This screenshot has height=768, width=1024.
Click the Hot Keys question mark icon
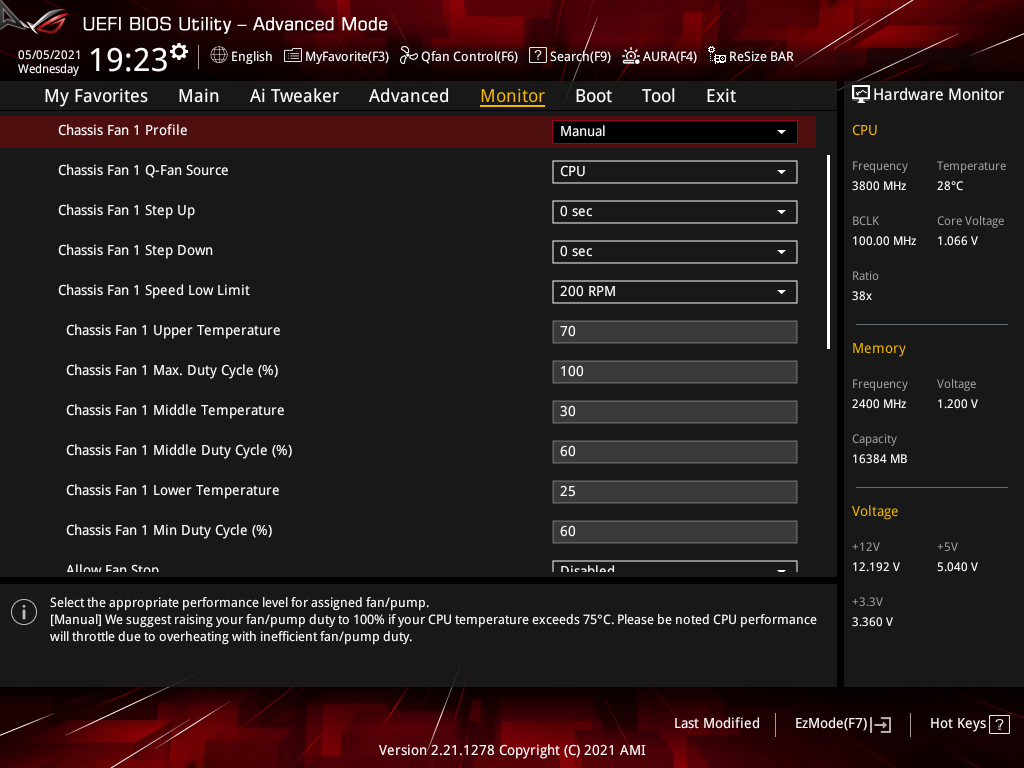[999, 724]
